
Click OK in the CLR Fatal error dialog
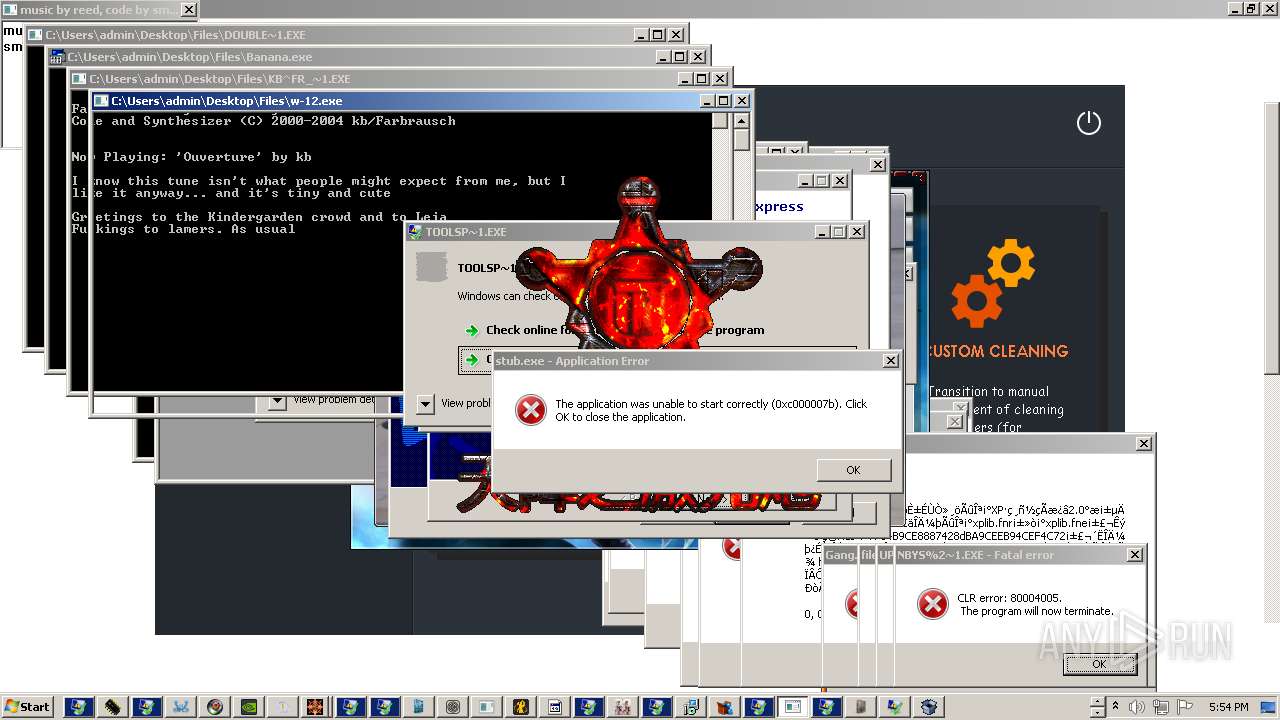pyautogui.click(x=1099, y=664)
